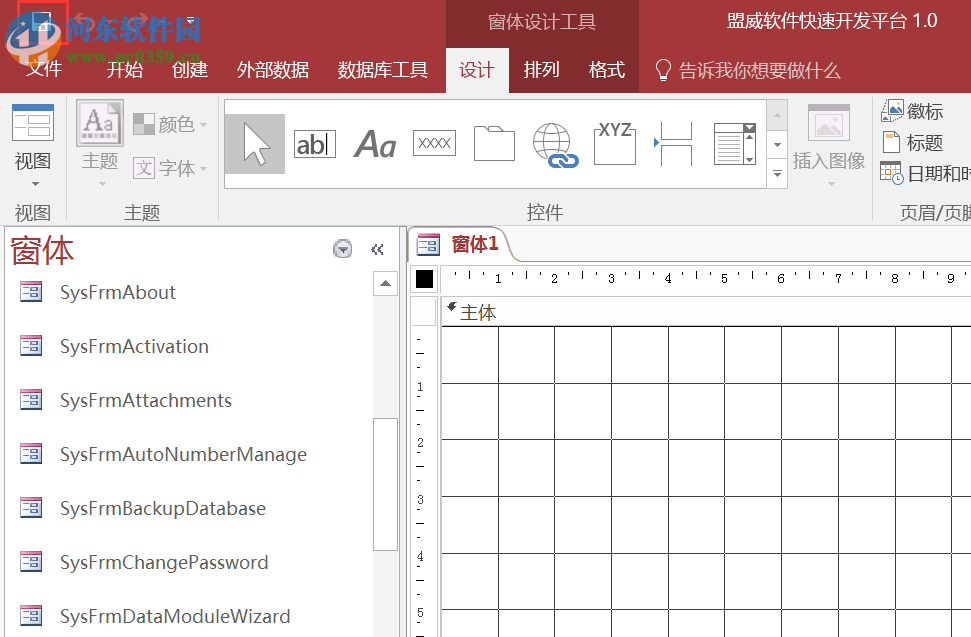The width and height of the screenshot is (971, 637).
Task: Select the label control (Aa)
Action: pyautogui.click(x=374, y=143)
